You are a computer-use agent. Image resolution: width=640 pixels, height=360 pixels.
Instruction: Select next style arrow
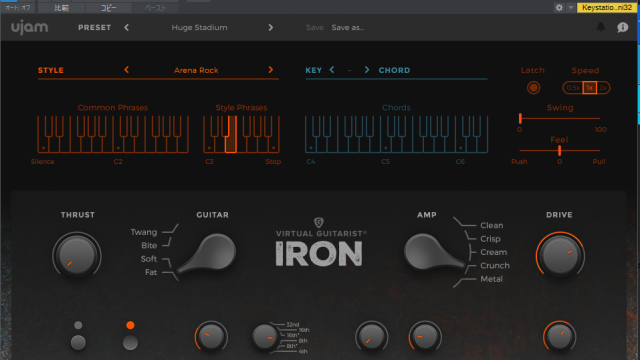point(271,70)
